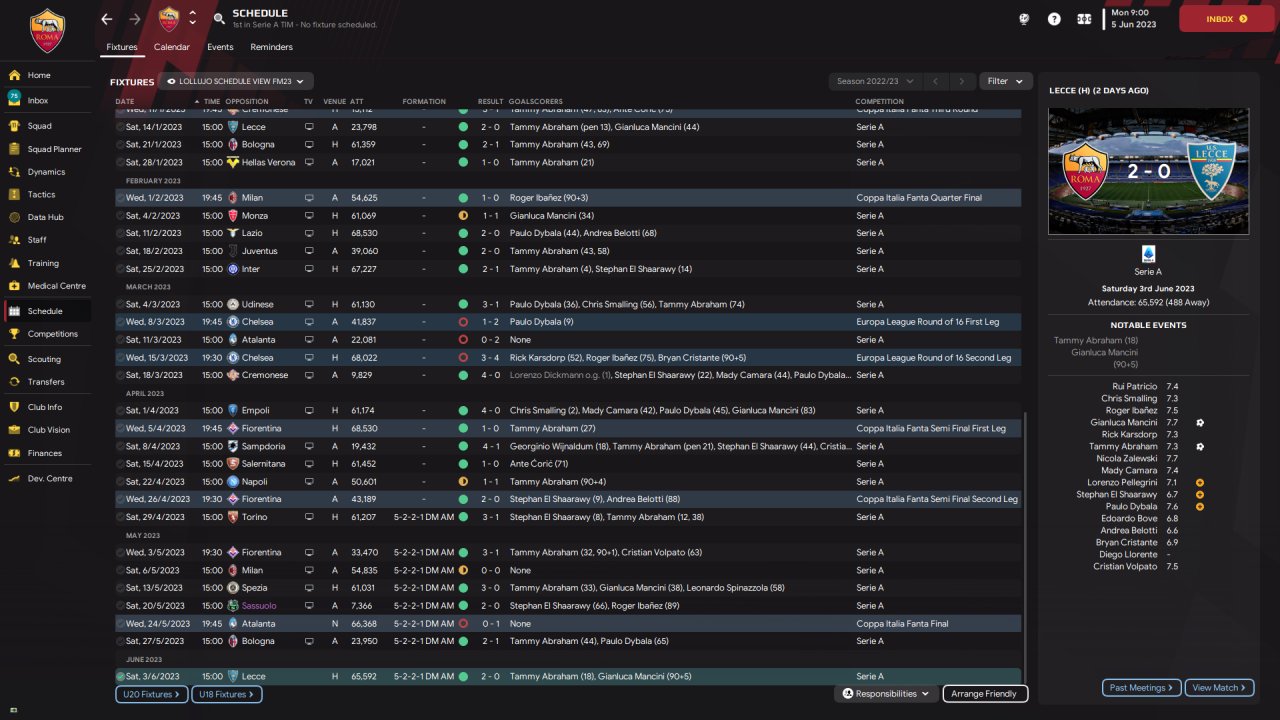Switch to the Calendar tab

click(172, 47)
